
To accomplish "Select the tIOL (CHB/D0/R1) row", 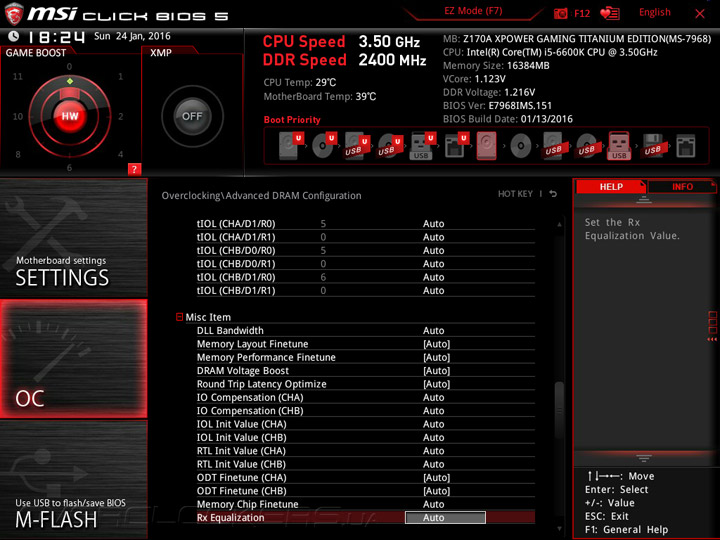I will (366, 264).
